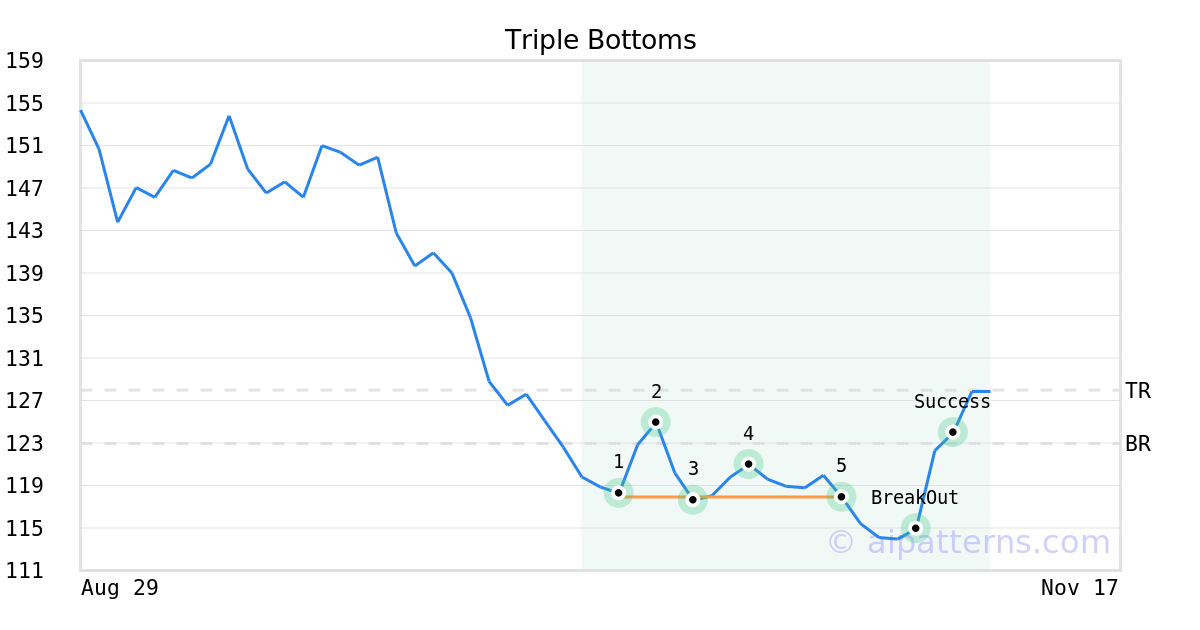Click the Success marker dot
1200x630 pixels.
952,432
